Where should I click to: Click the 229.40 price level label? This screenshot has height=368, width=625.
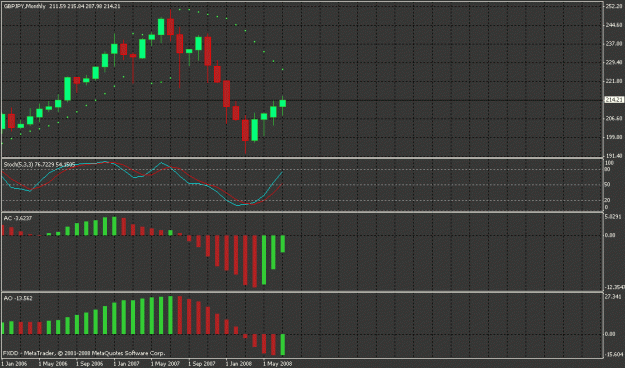614,62
